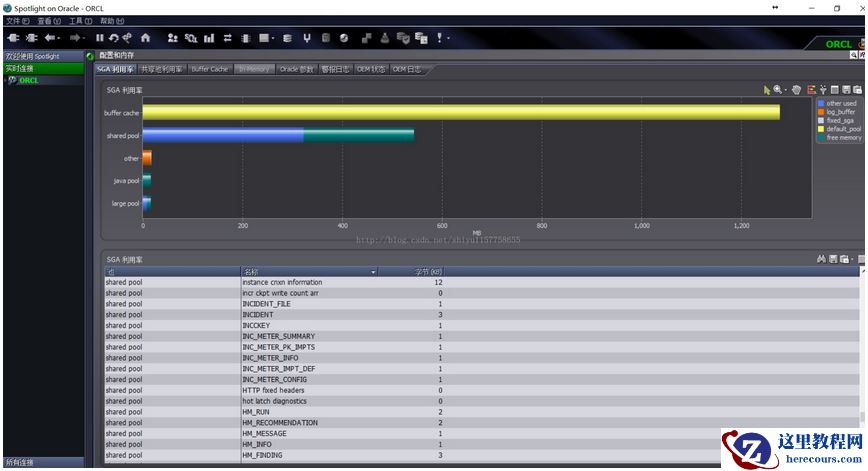Go forward with the right arrow icon
868x471 pixels.
(x=74, y=38)
